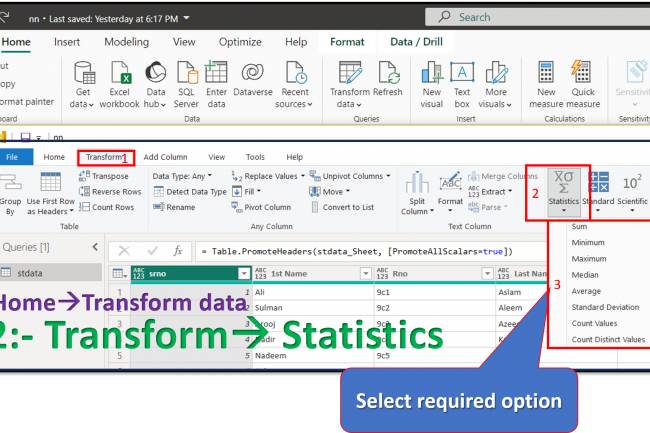Click Pivot Column
Viewport: 650px width, 433px height.
tap(261, 207)
